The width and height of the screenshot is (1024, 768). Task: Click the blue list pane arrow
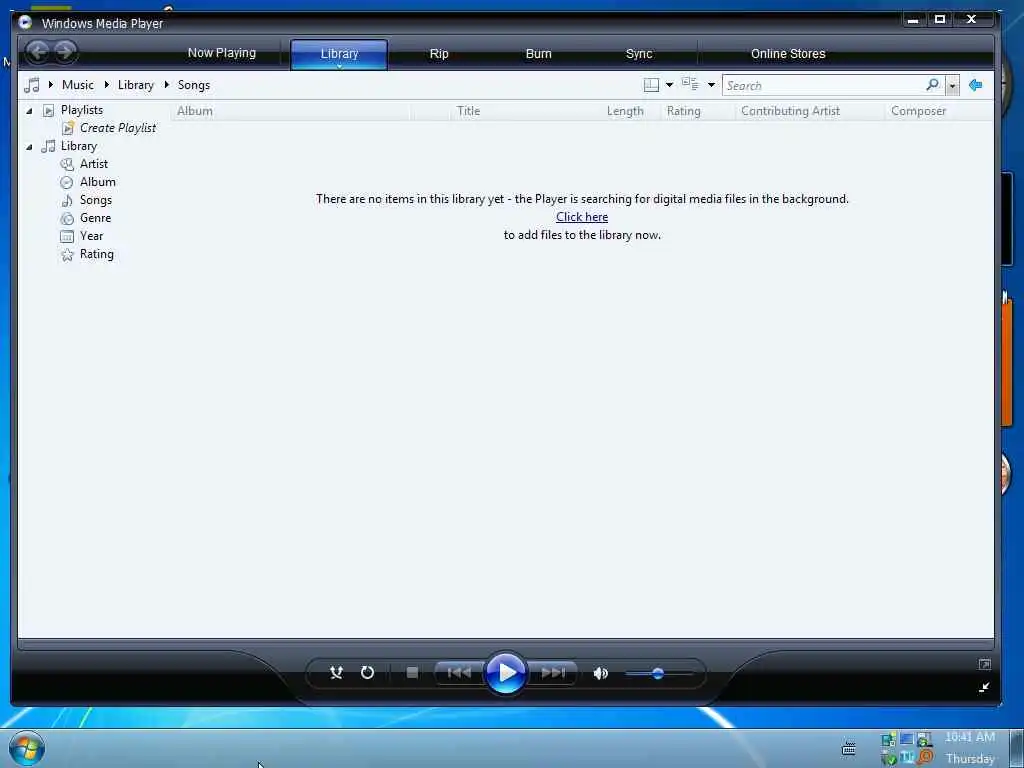click(x=976, y=85)
